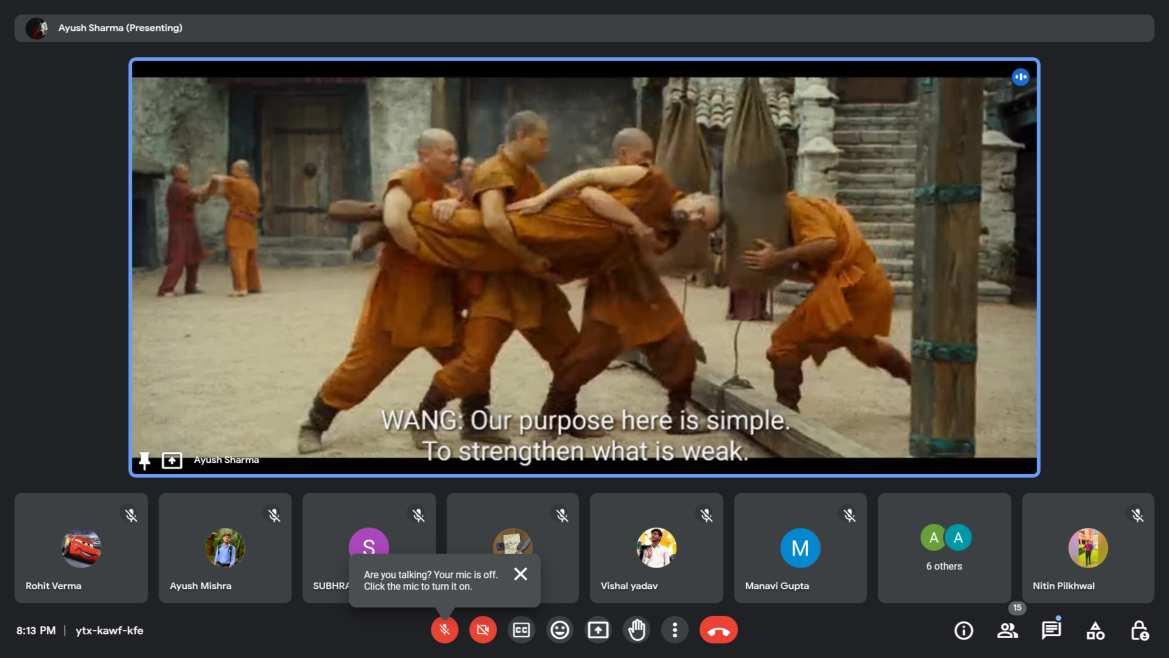Viewport: 1169px width, 658px height.
Task: Click the audio indicator on presentation tile
Action: [x=1020, y=77]
